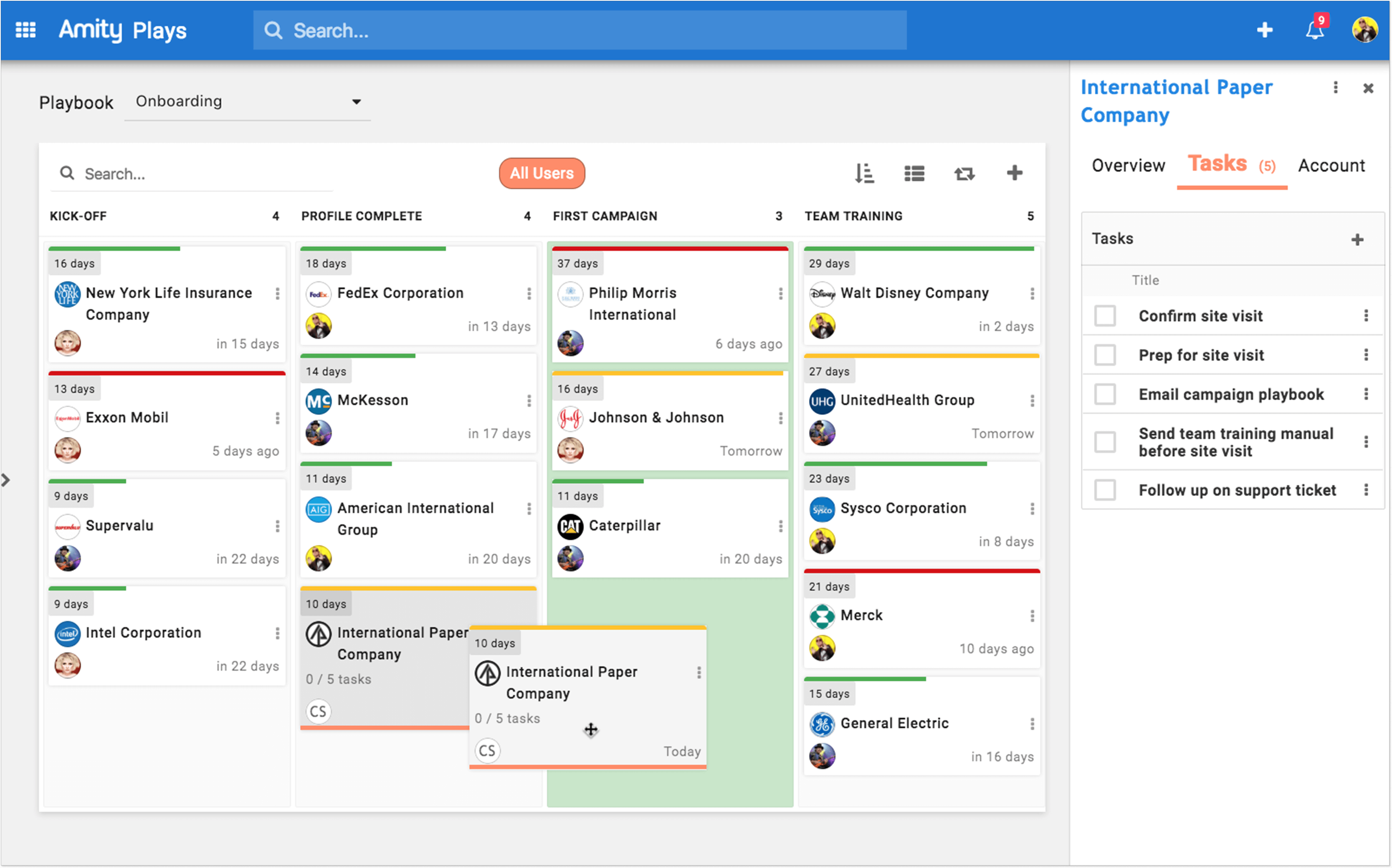The image size is (1392, 868).
Task: Click the CS avatar on dragged International Paper card
Action: (x=487, y=750)
